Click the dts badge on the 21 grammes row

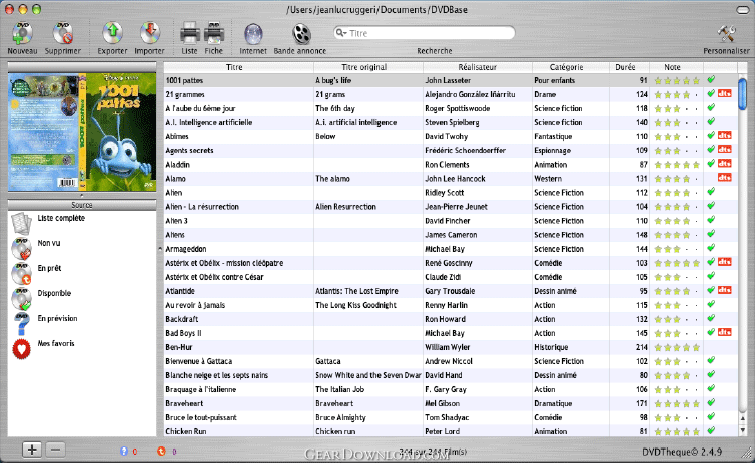pos(725,93)
